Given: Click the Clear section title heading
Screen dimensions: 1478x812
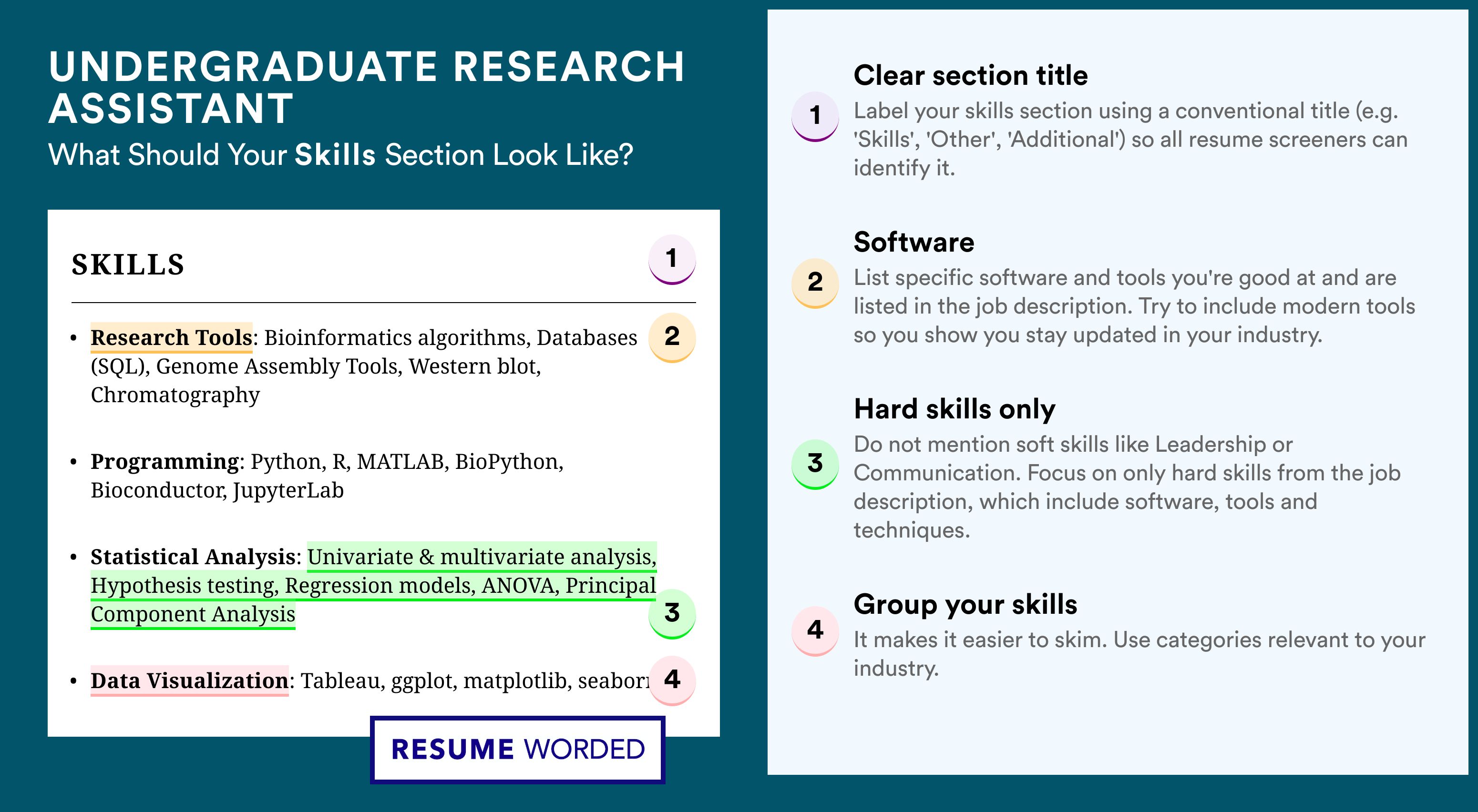Looking at the screenshot, I should (x=970, y=75).
